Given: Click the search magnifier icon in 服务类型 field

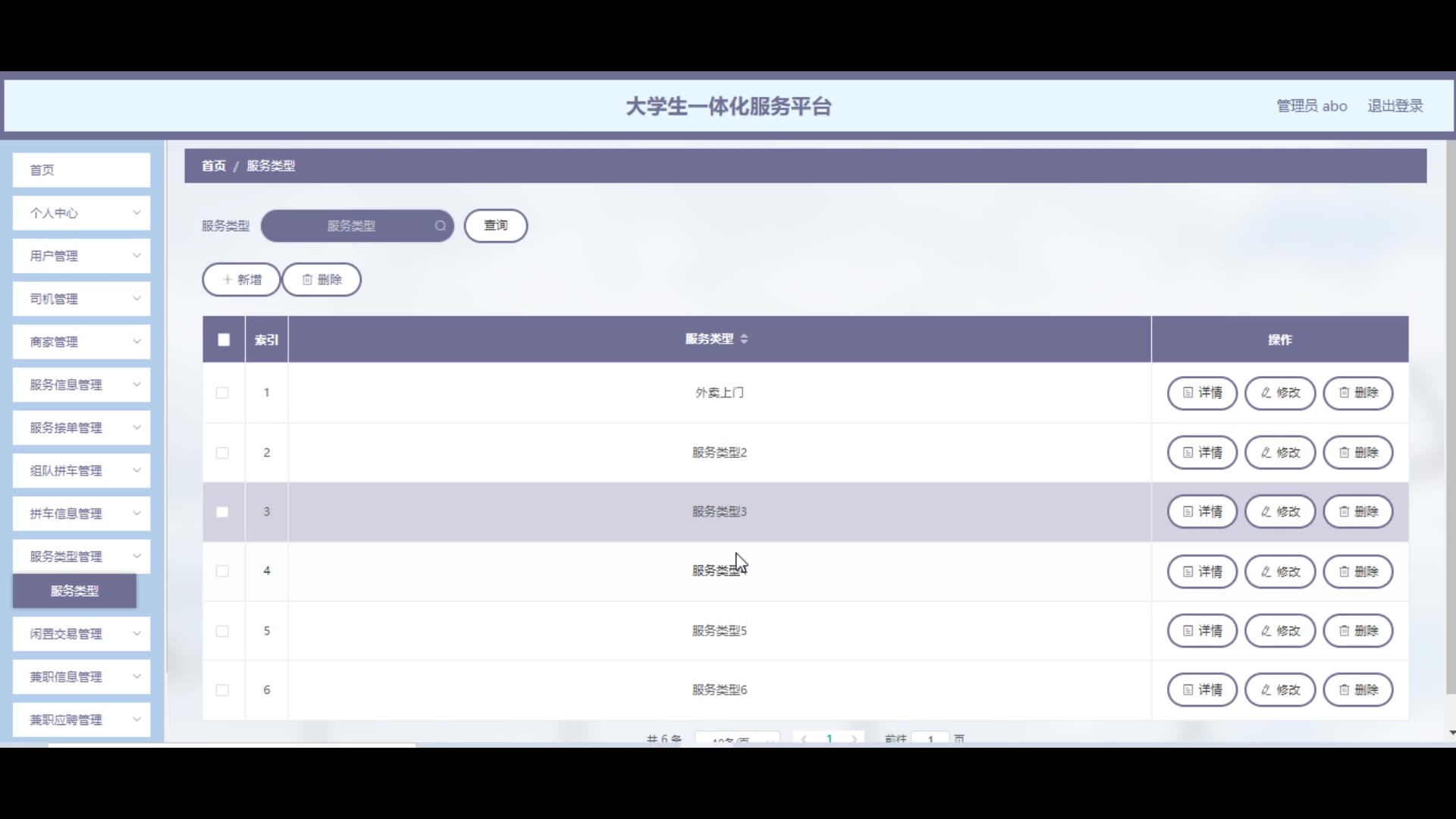Looking at the screenshot, I should (x=440, y=226).
